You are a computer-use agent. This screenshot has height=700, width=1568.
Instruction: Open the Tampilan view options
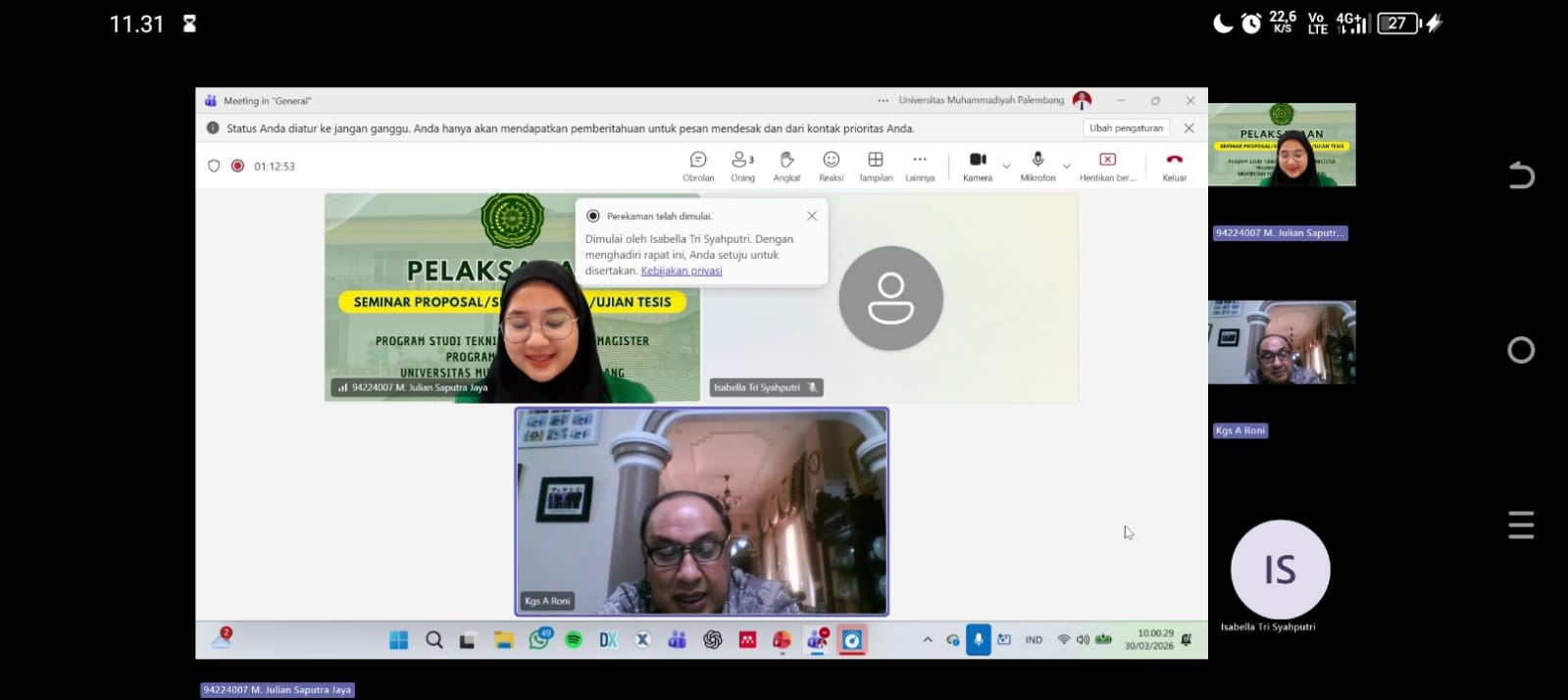coord(875,165)
